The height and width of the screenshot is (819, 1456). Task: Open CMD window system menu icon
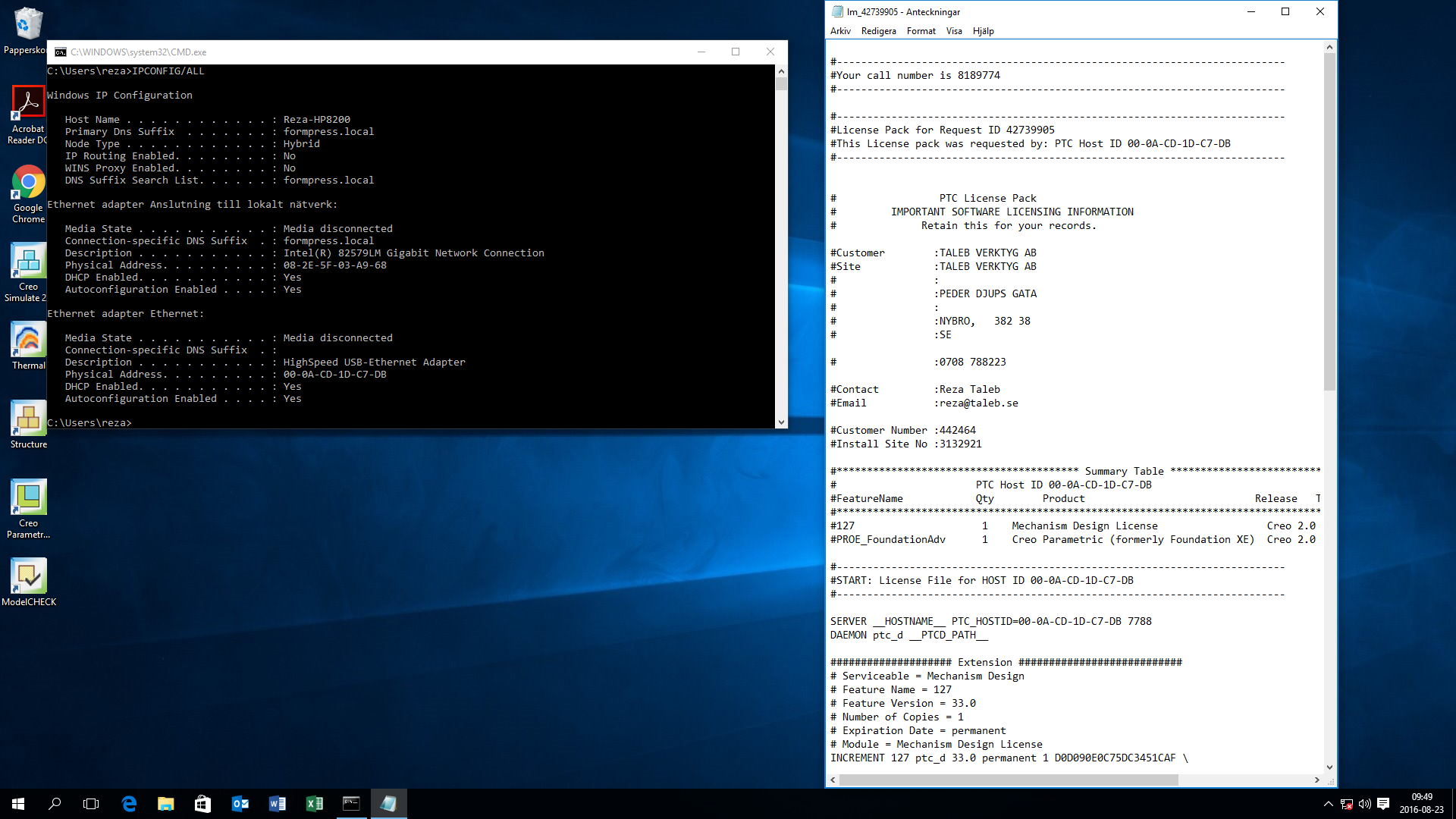point(60,52)
